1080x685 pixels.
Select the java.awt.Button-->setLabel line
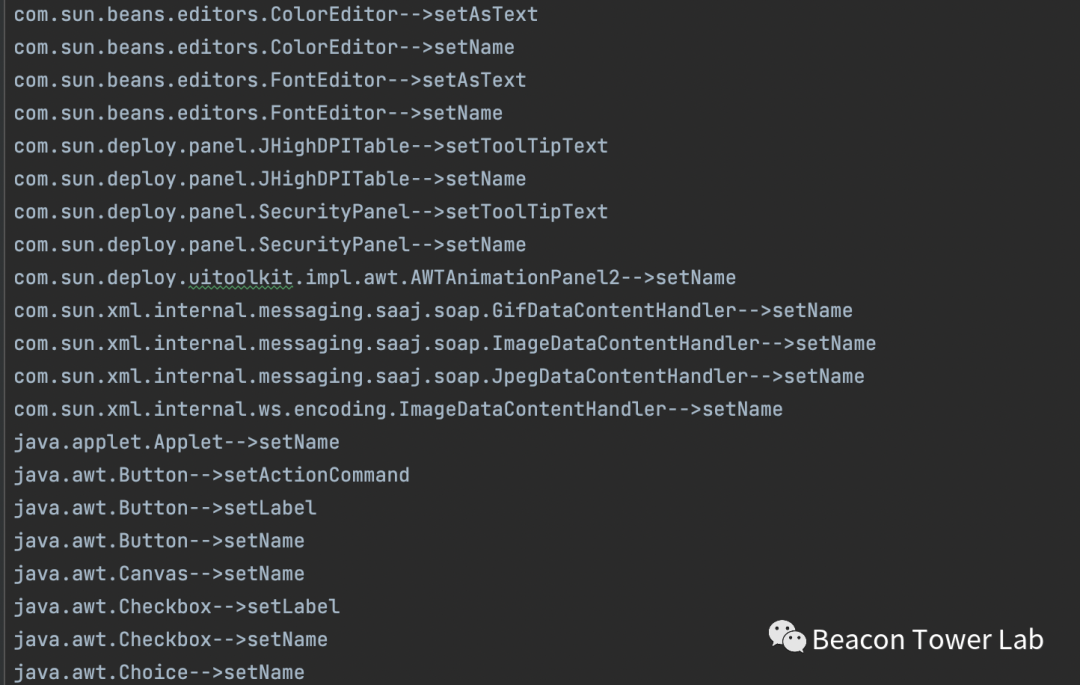[x=165, y=508]
